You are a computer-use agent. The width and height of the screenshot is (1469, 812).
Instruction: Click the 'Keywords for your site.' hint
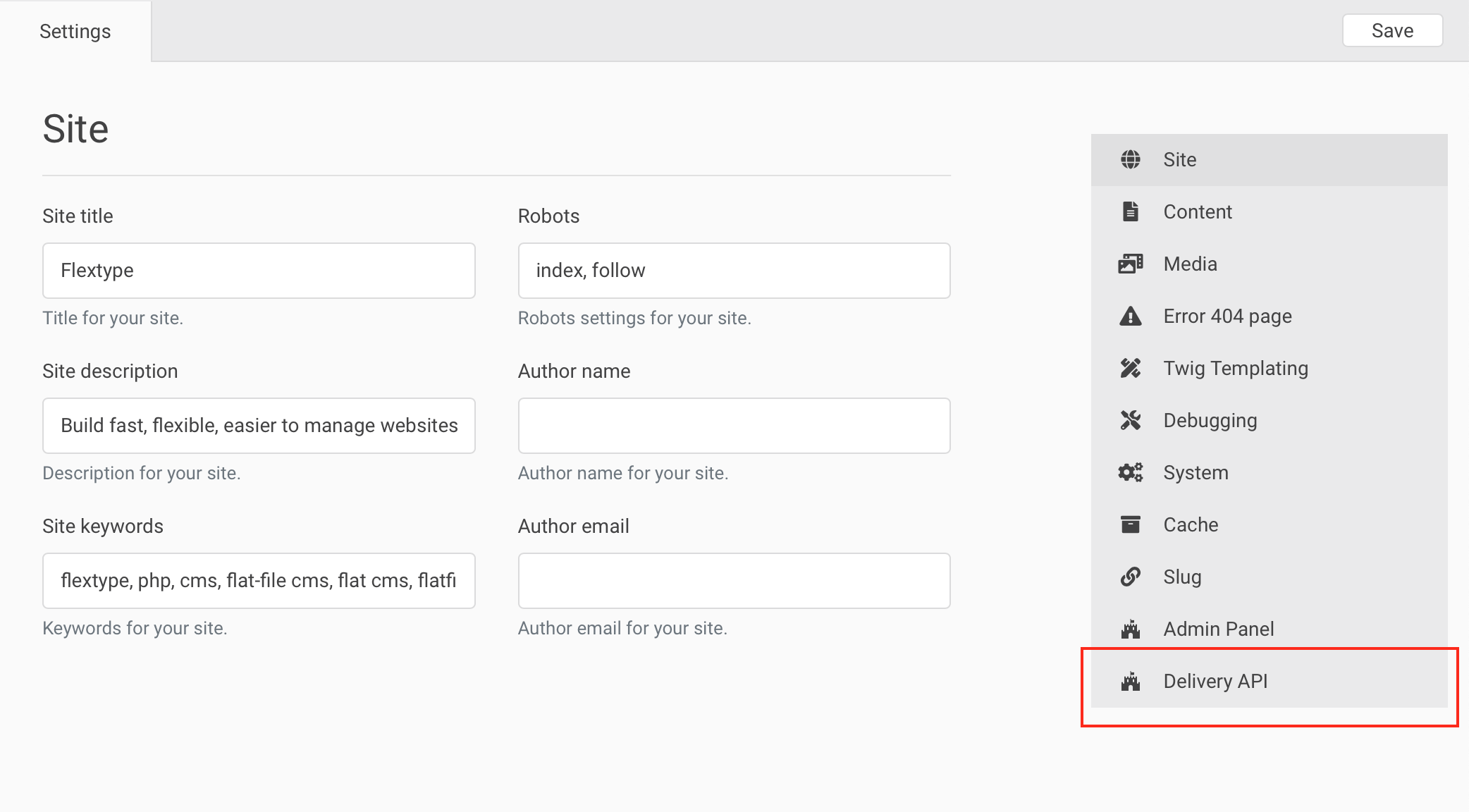point(135,628)
